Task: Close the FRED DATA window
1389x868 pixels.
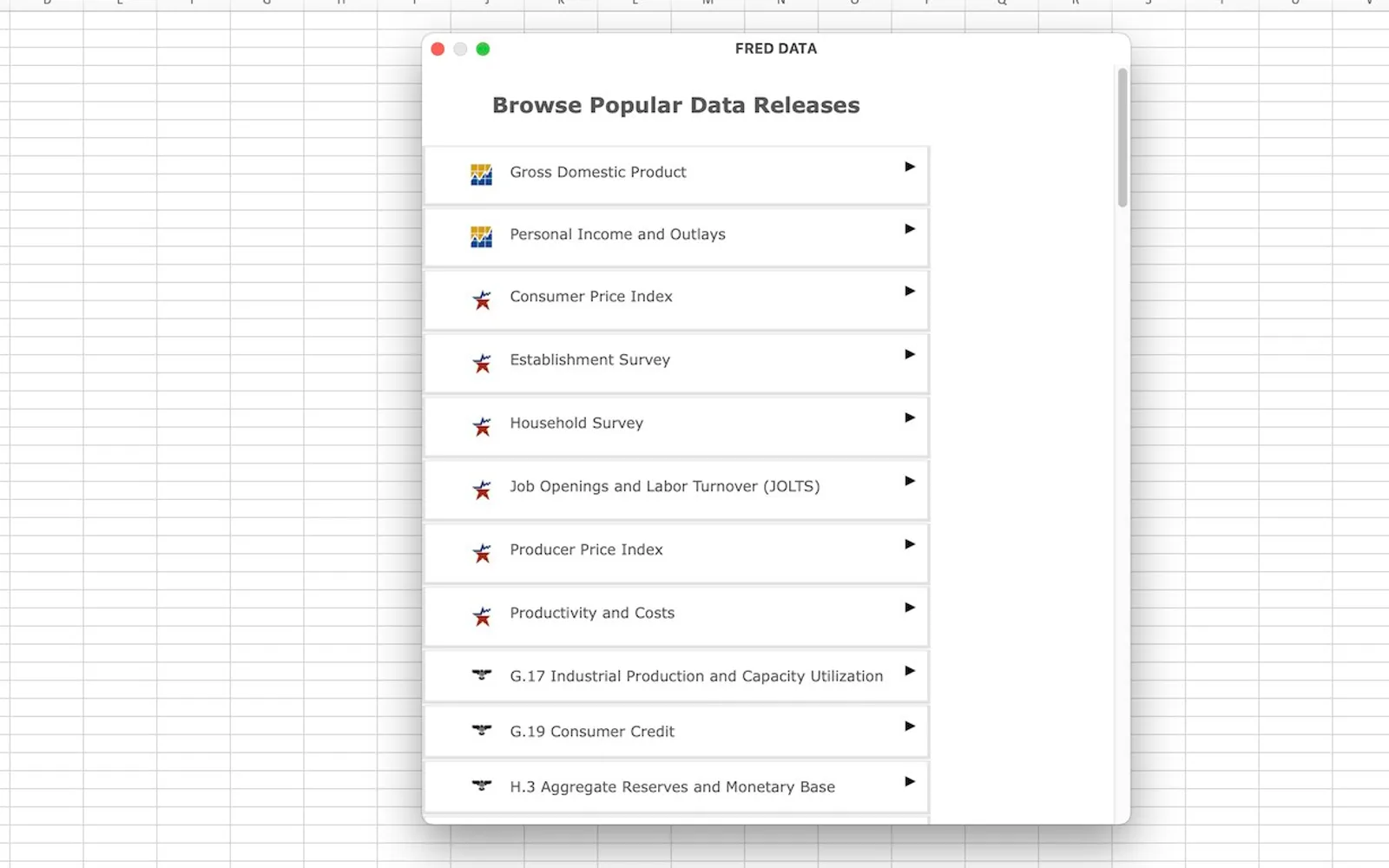Action: (438, 49)
